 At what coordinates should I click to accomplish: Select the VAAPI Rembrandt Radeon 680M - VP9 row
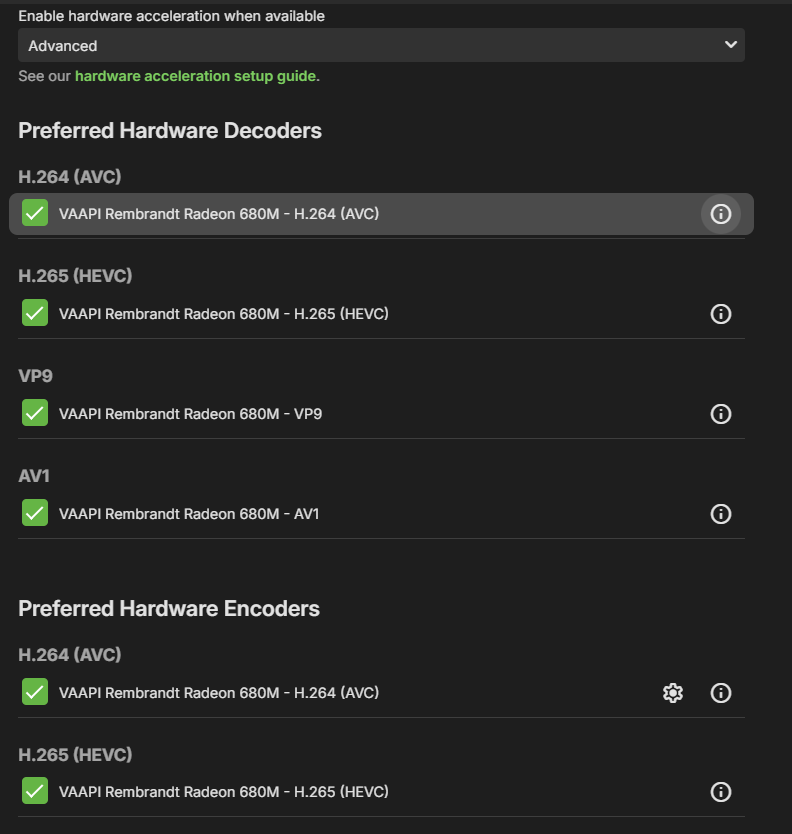(191, 413)
